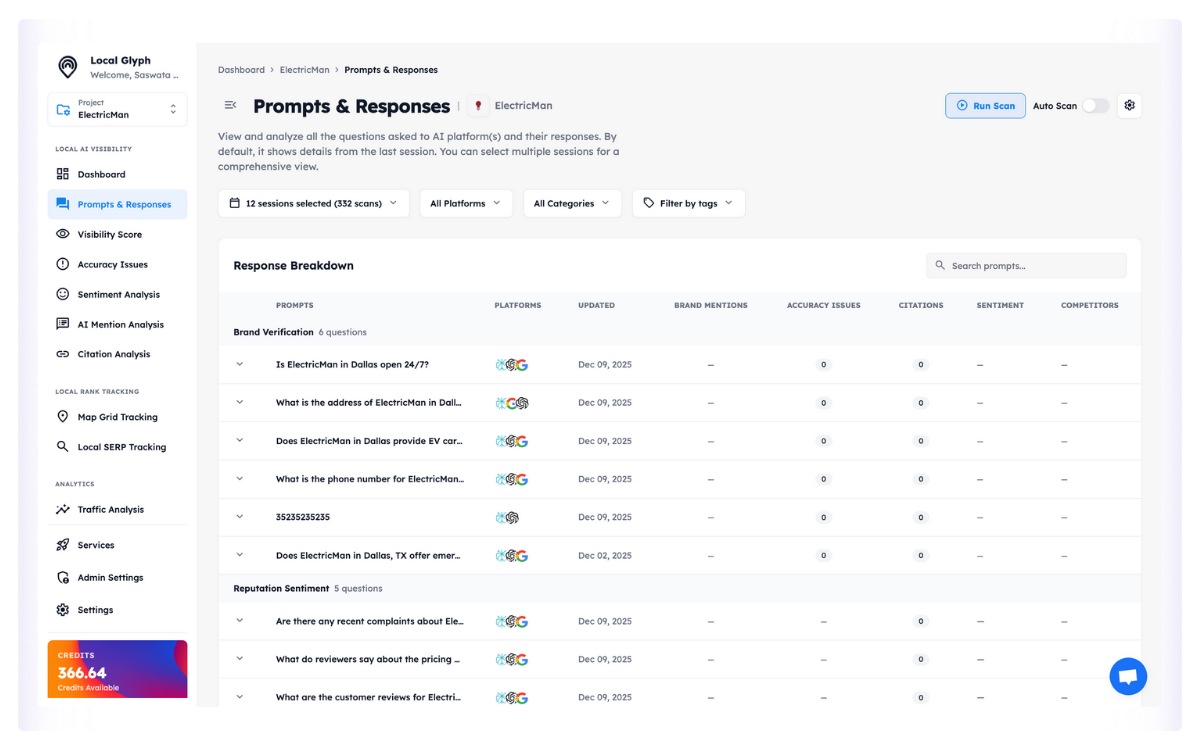
Task: Open the sessions selected dropdown
Action: point(313,203)
